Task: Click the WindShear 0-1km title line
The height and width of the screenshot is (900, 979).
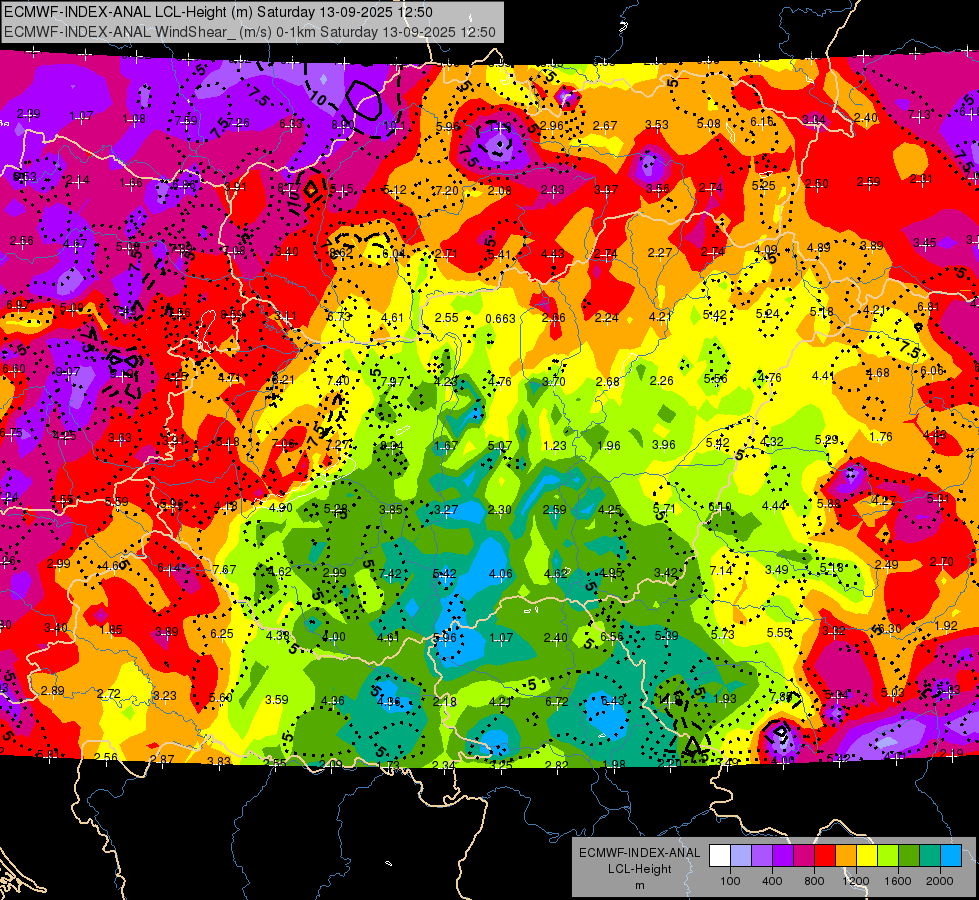Action: [x=250, y=32]
